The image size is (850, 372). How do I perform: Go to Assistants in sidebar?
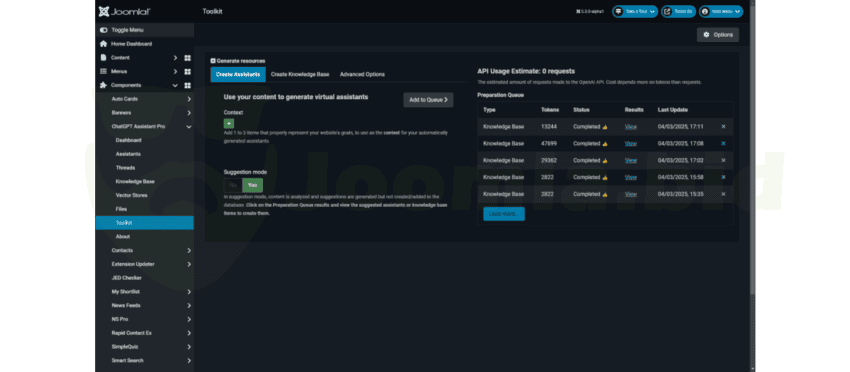coord(128,154)
